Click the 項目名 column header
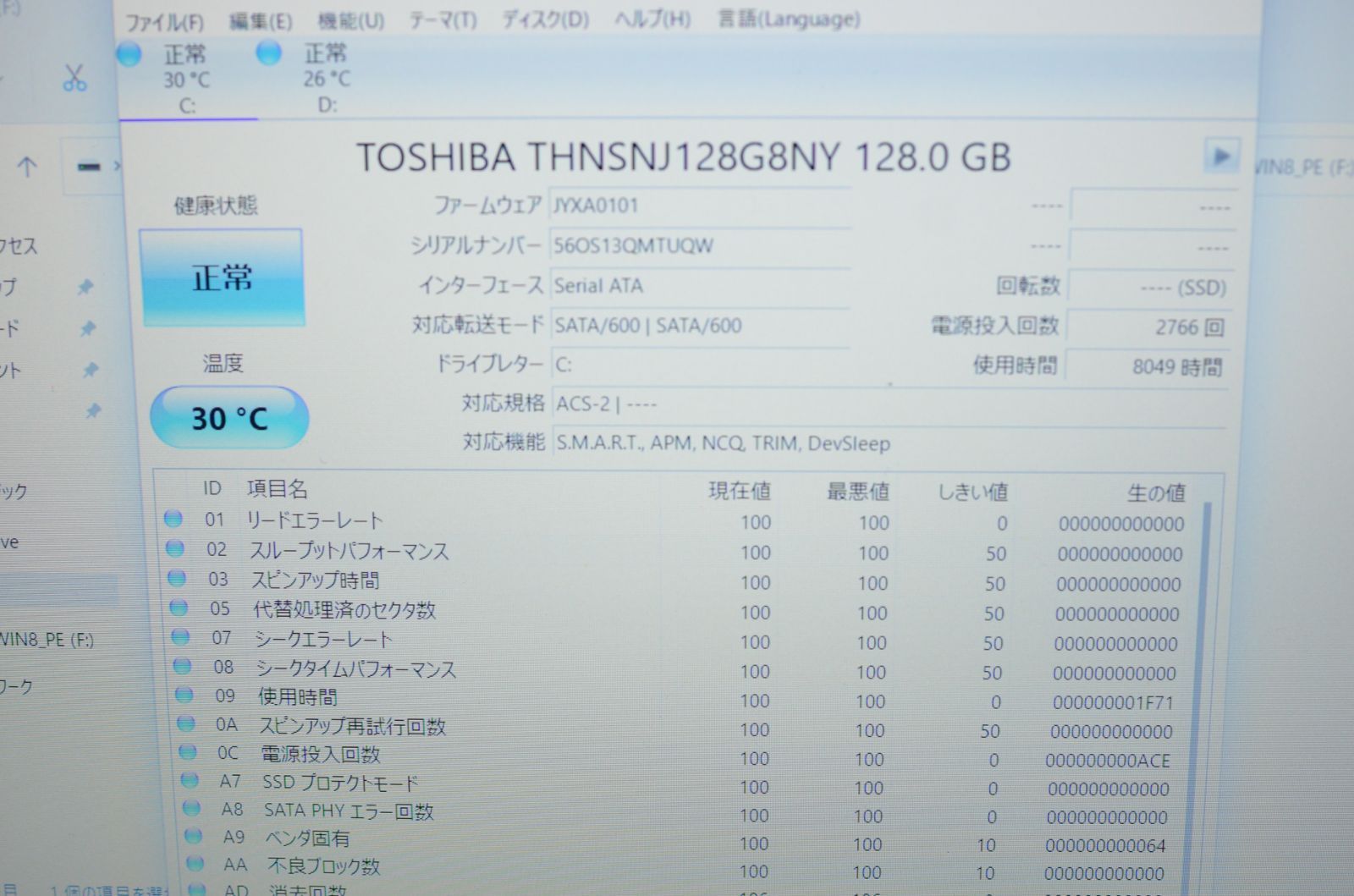The image size is (1354, 896). (x=278, y=489)
